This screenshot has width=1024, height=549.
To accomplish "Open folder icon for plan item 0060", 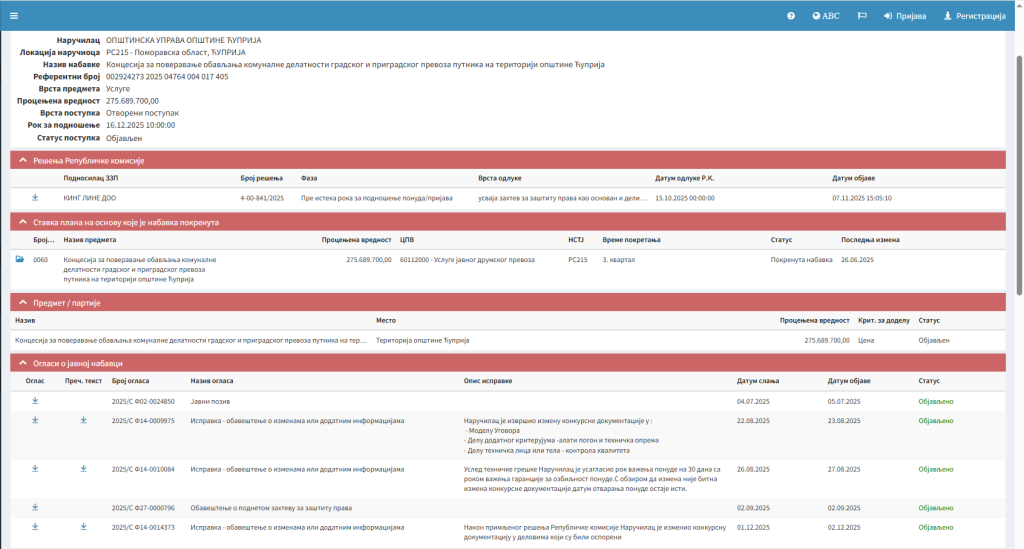I will point(20,259).
